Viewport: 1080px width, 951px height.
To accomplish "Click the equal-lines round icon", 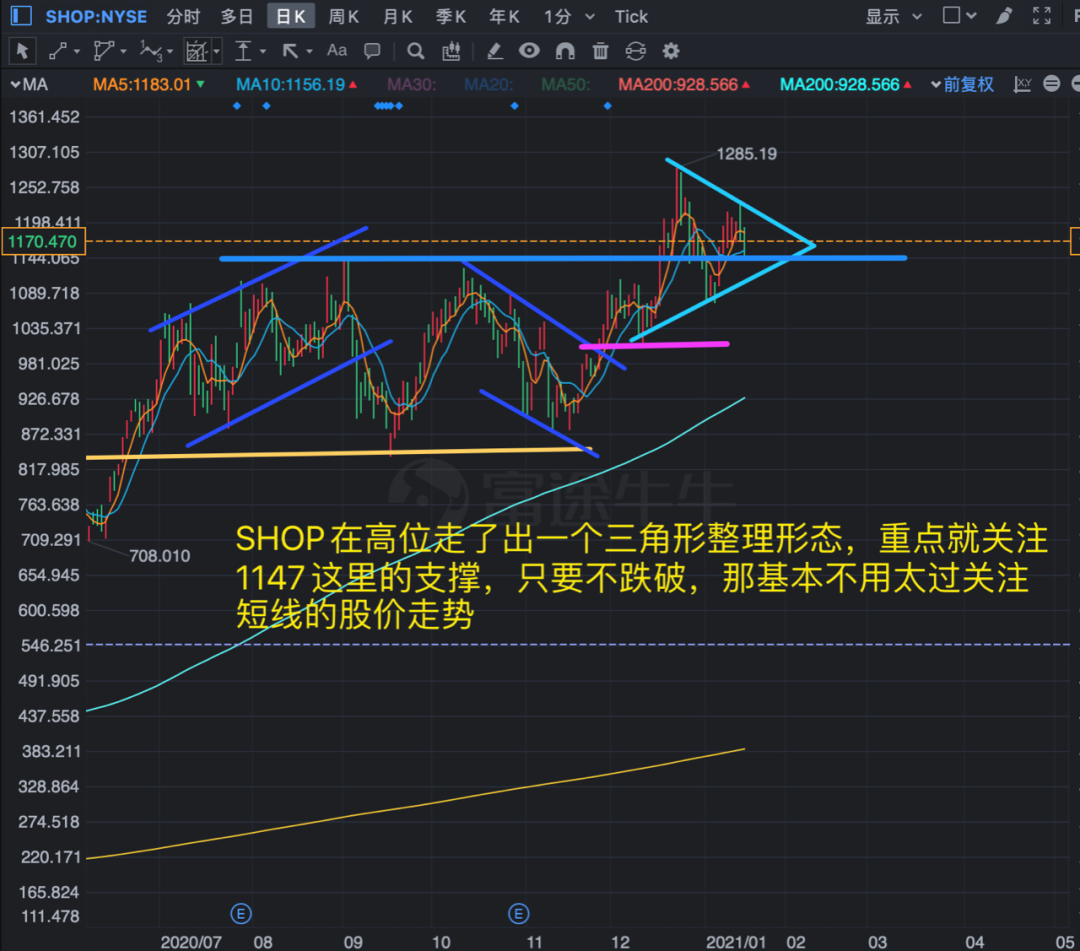I will pos(1052,84).
